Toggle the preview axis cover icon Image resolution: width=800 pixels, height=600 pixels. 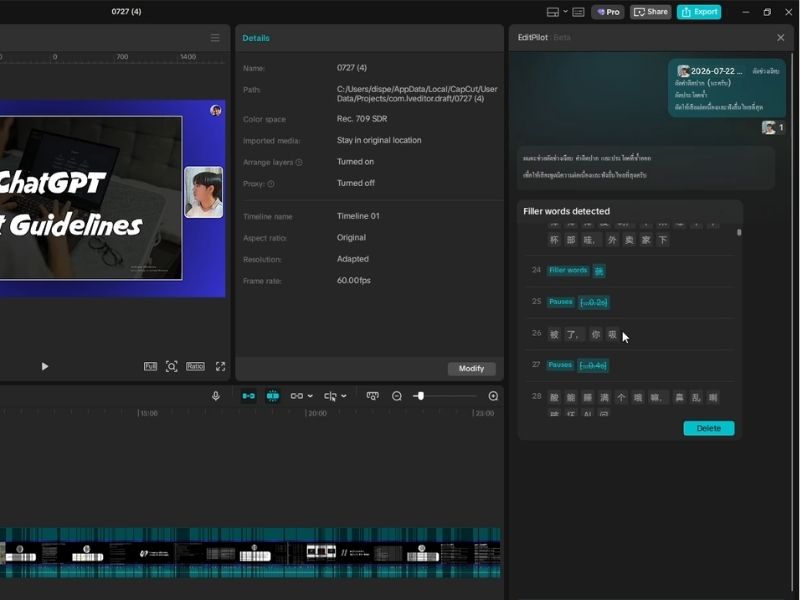pyautogui.click(x=372, y=396)
